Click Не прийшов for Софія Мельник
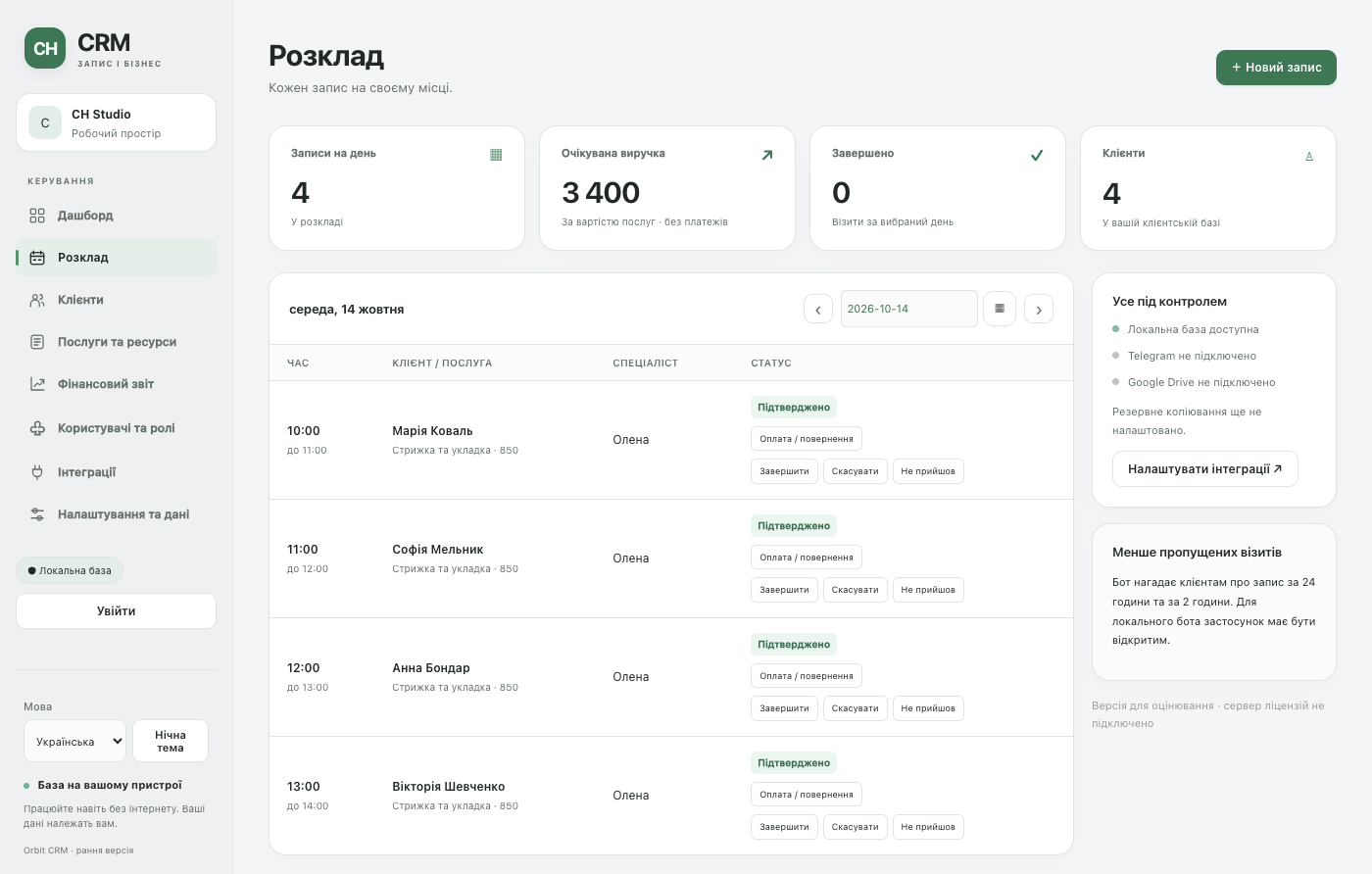 coord(928,590)
